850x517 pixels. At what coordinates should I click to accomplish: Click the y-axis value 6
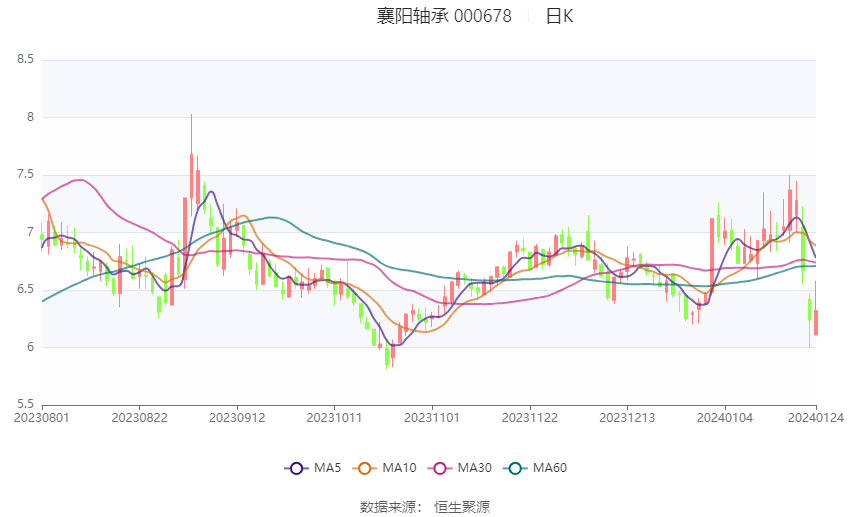[x=30, y=347]
